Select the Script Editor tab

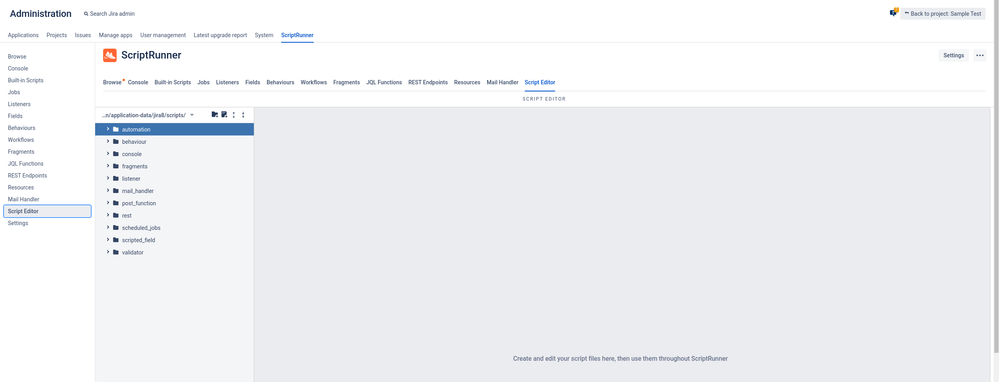pyautogui.click(x=540, y=82)
